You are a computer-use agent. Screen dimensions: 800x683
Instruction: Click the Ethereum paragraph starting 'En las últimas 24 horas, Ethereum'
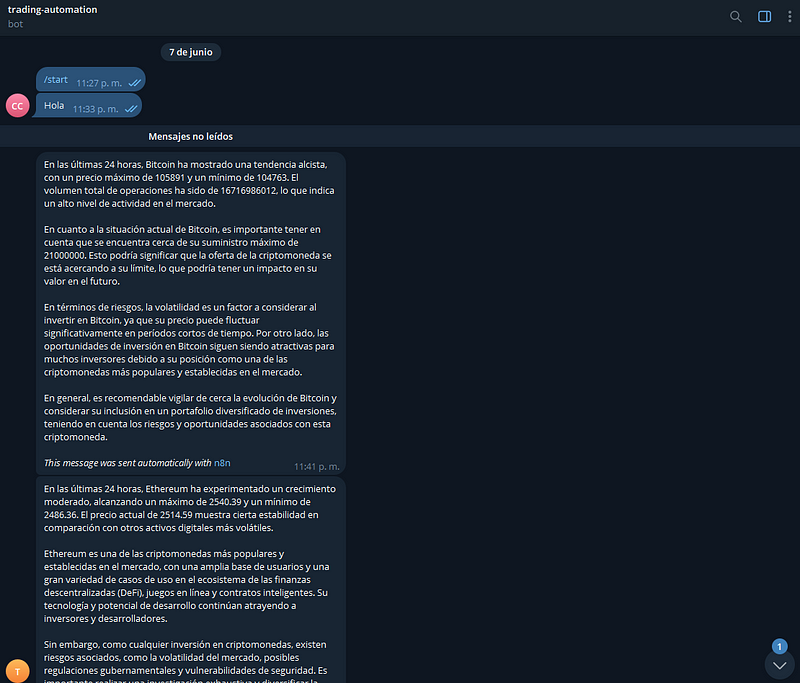pyautogui.click(x=190, y=508)
